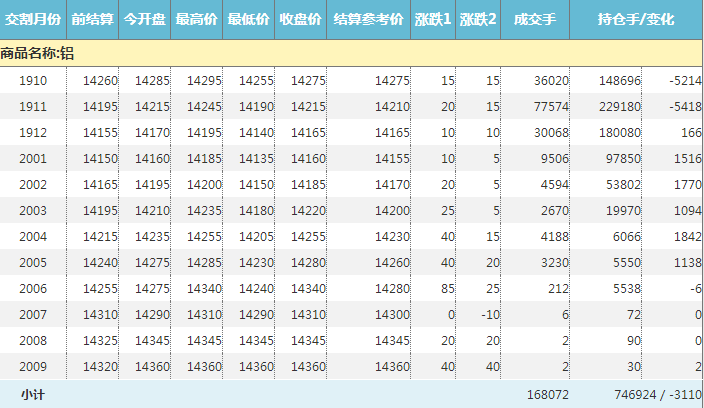The image size is (704, 408).
Task: Click the 2009 delivery month cell
Action: pos(33,367)
